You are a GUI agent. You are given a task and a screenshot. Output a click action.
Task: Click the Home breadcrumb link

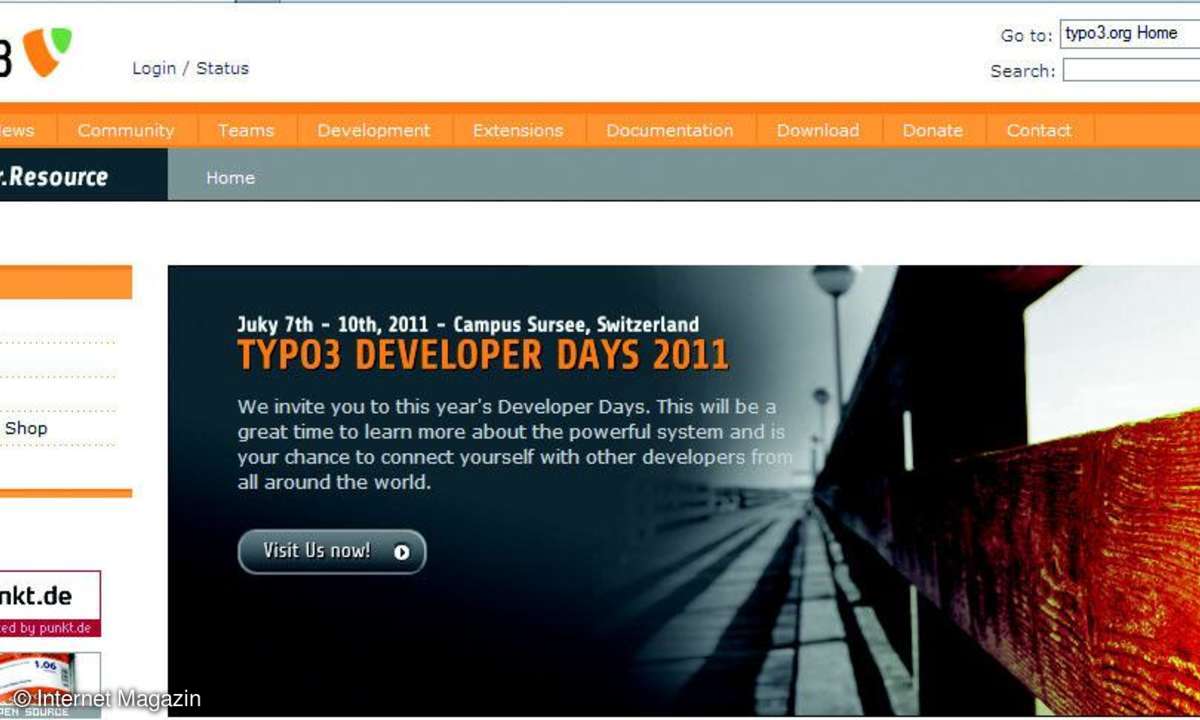230,178
